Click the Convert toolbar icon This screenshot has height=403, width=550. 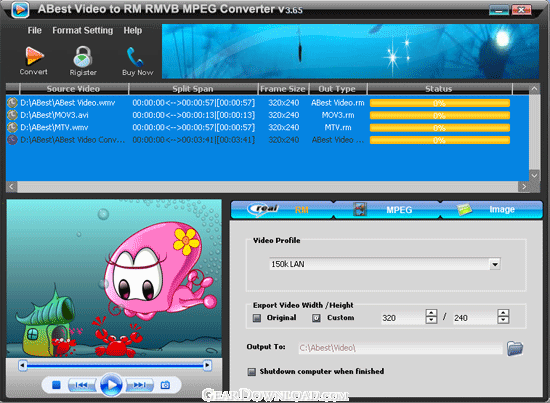click(x=34, y=56)
